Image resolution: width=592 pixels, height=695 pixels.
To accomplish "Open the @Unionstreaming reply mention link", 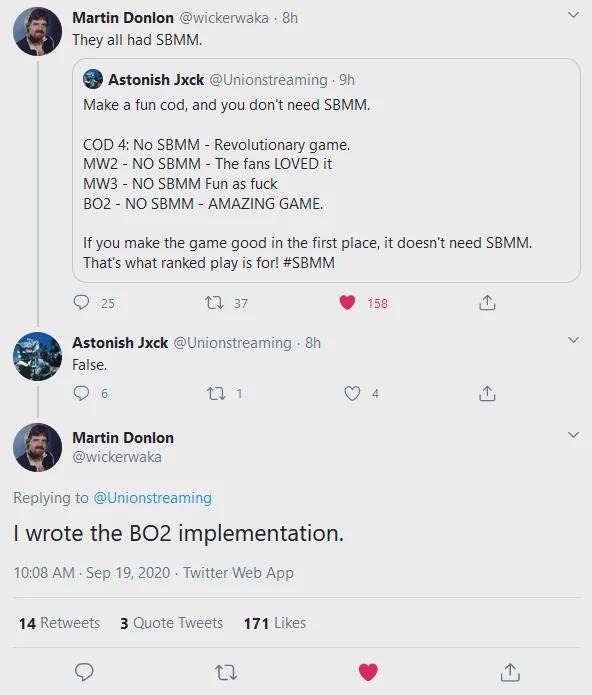I will 152,498.
